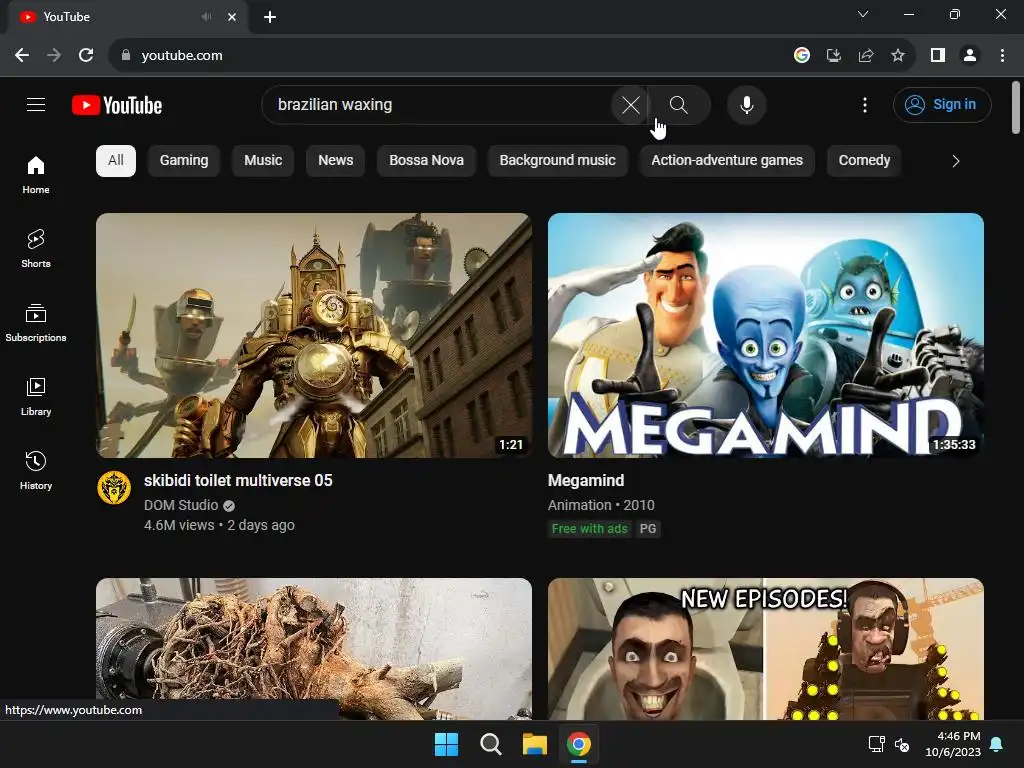Screen dimensions: 1024x768
Task: Click the Free with ads badge
Action: 589,529
